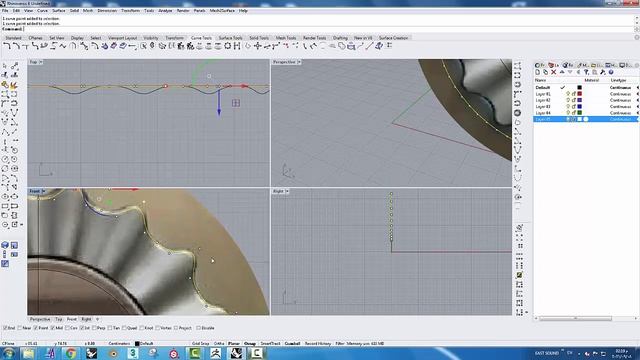
Task: Open the Right viewport title dropdown arrow
Action: pos(287,191)
